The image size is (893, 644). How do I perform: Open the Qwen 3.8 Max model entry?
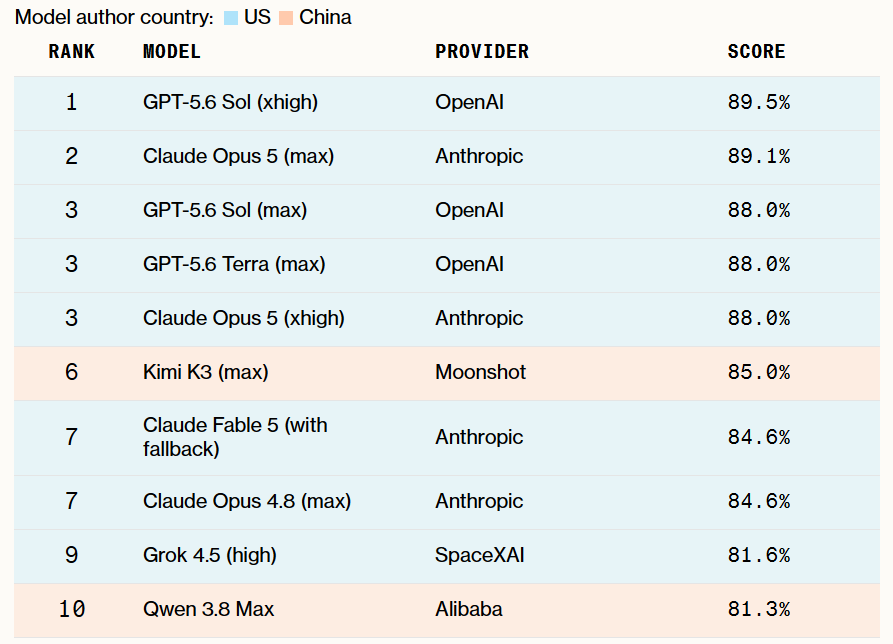[x=208, y=609]
